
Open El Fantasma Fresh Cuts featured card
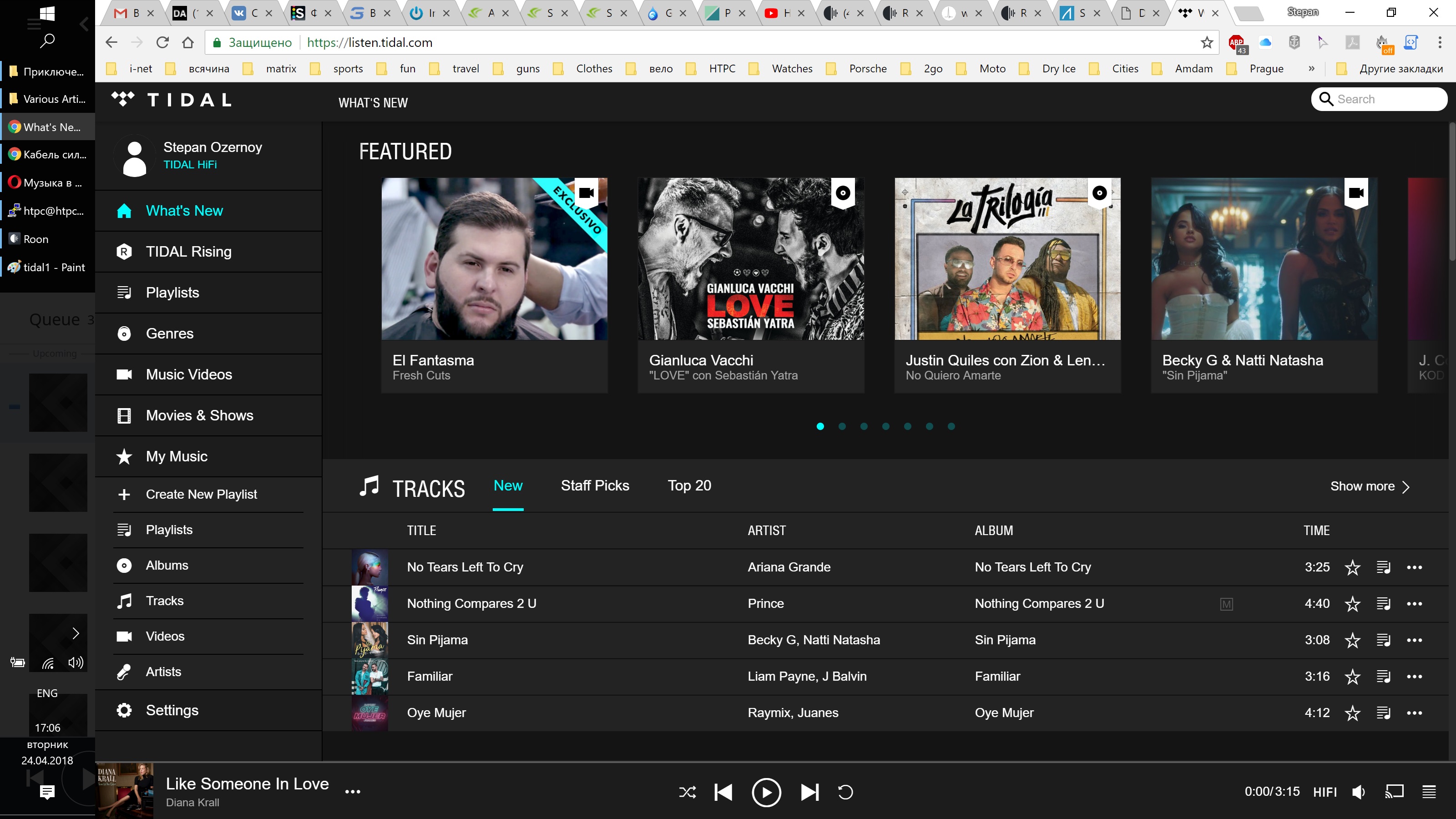click(495, 285)
